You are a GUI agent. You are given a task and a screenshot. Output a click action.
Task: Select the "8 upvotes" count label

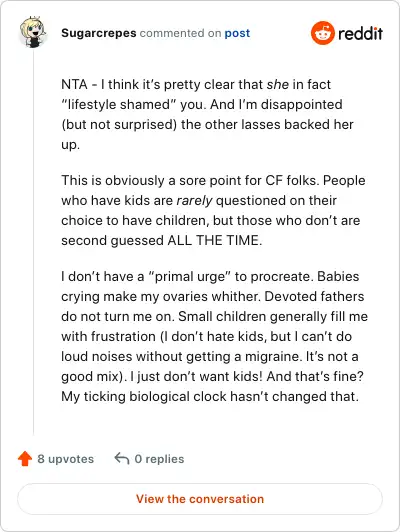pos(65,459)
